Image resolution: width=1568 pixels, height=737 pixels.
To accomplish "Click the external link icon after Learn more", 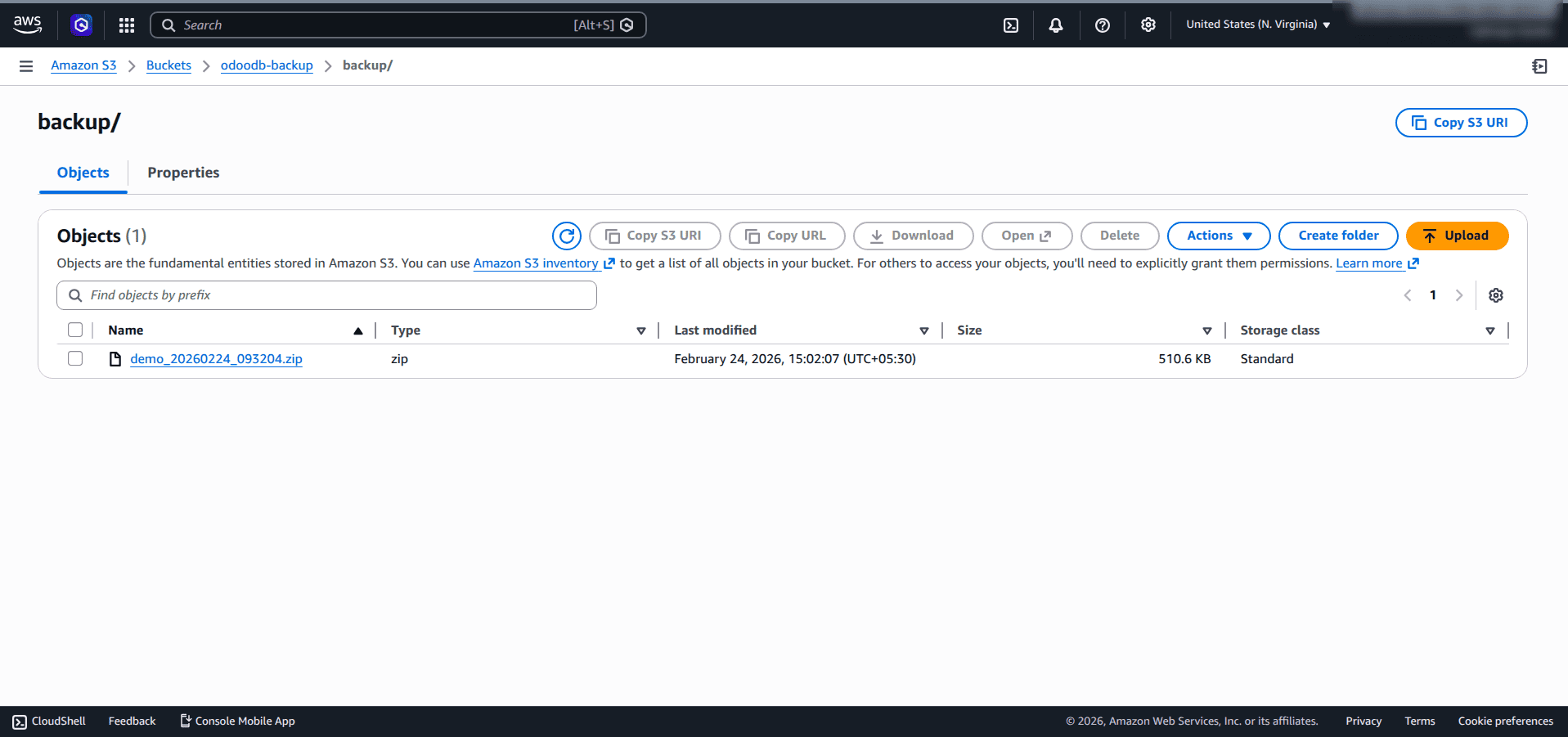I will [x=1413, y=263].
